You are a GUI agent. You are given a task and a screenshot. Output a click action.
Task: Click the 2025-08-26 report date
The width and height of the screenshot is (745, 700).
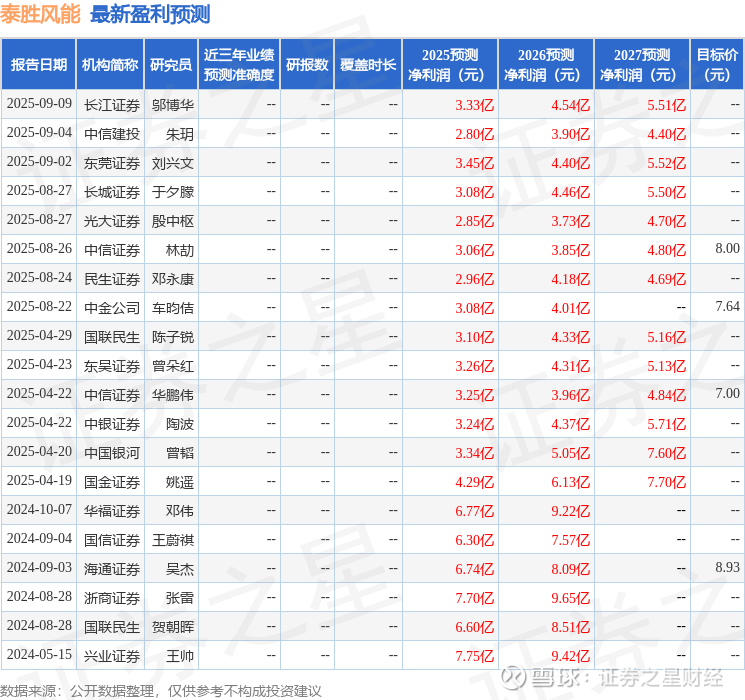(x=39, y=248)
